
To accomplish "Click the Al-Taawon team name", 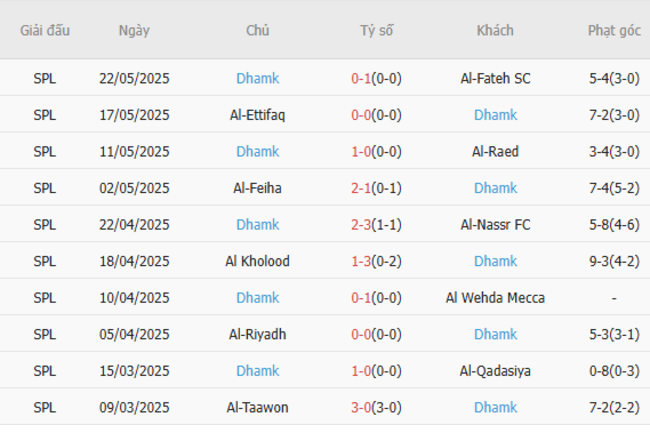I will 258,407.
